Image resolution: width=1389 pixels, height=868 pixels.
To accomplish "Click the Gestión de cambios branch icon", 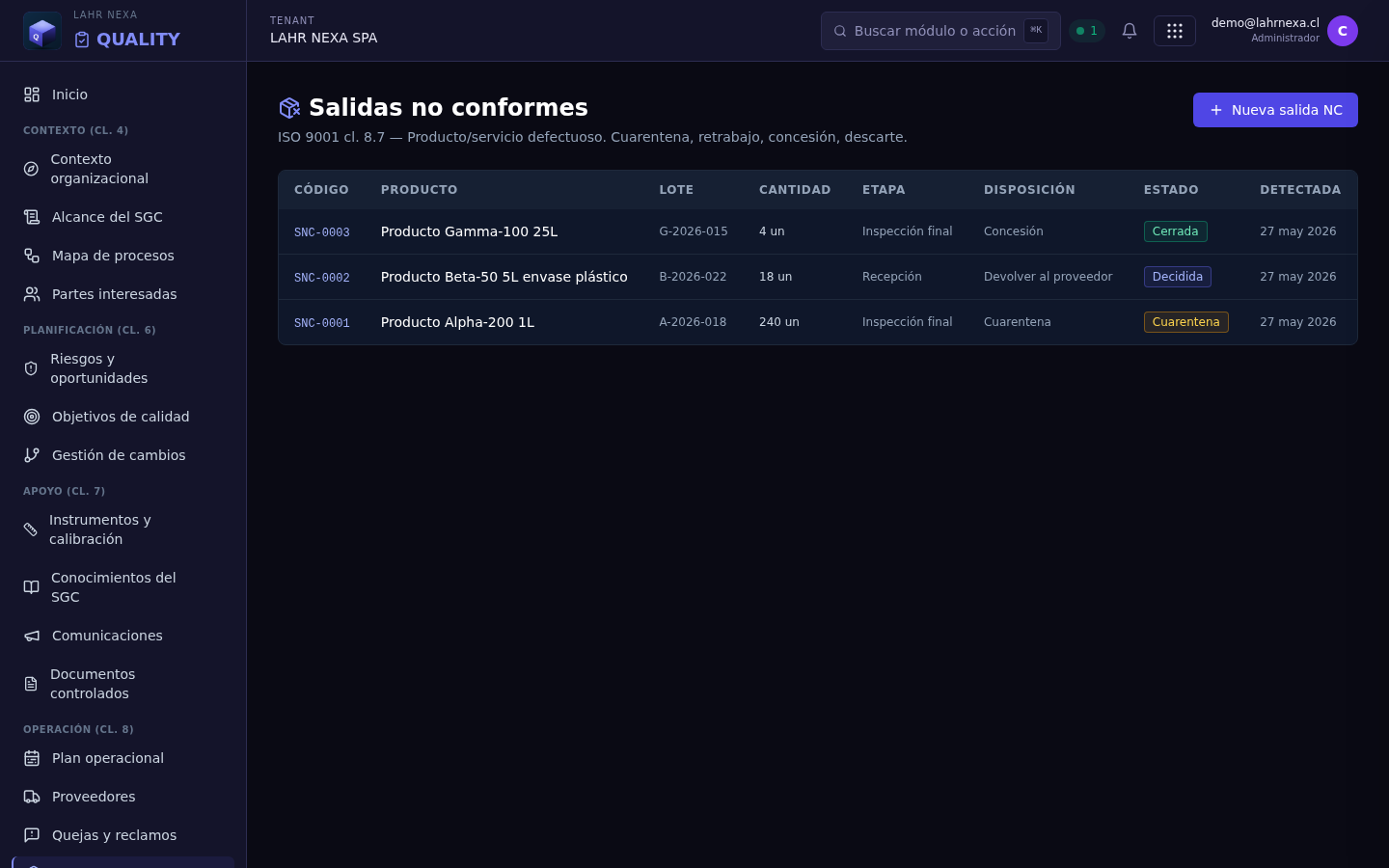I will (x=32, y=455).
